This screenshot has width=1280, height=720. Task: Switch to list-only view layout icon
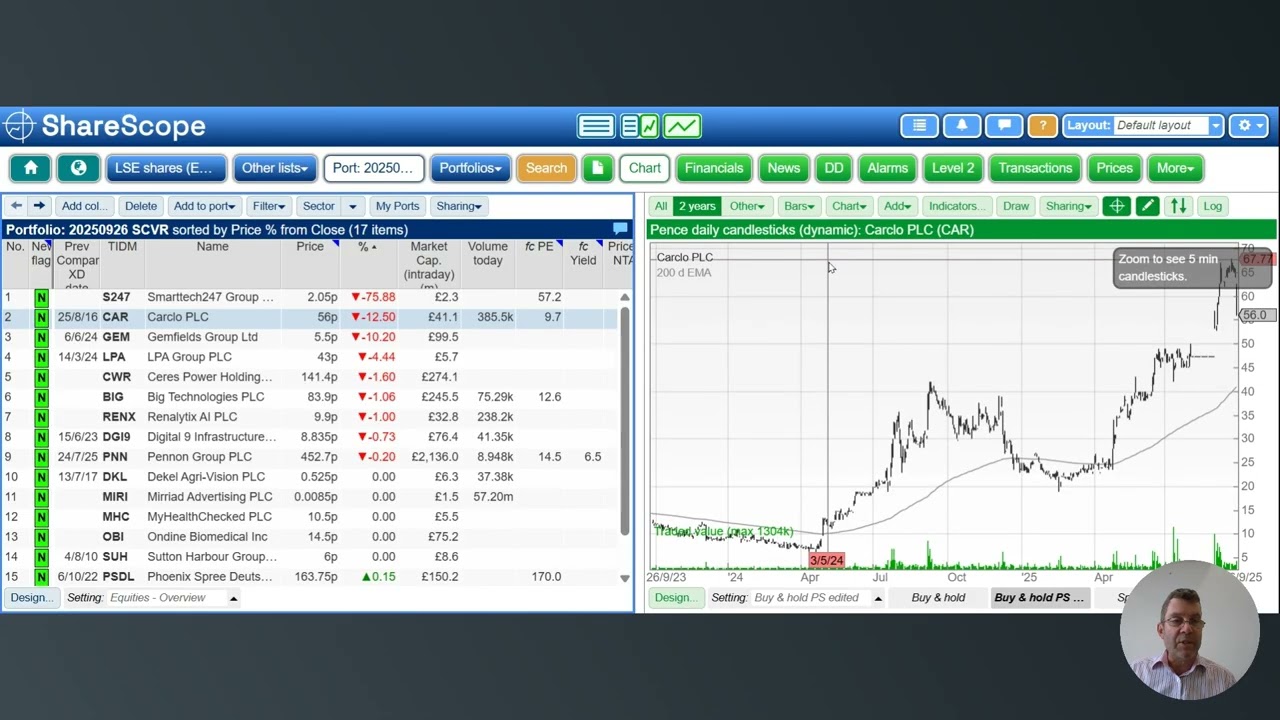[x=596, y=126]
